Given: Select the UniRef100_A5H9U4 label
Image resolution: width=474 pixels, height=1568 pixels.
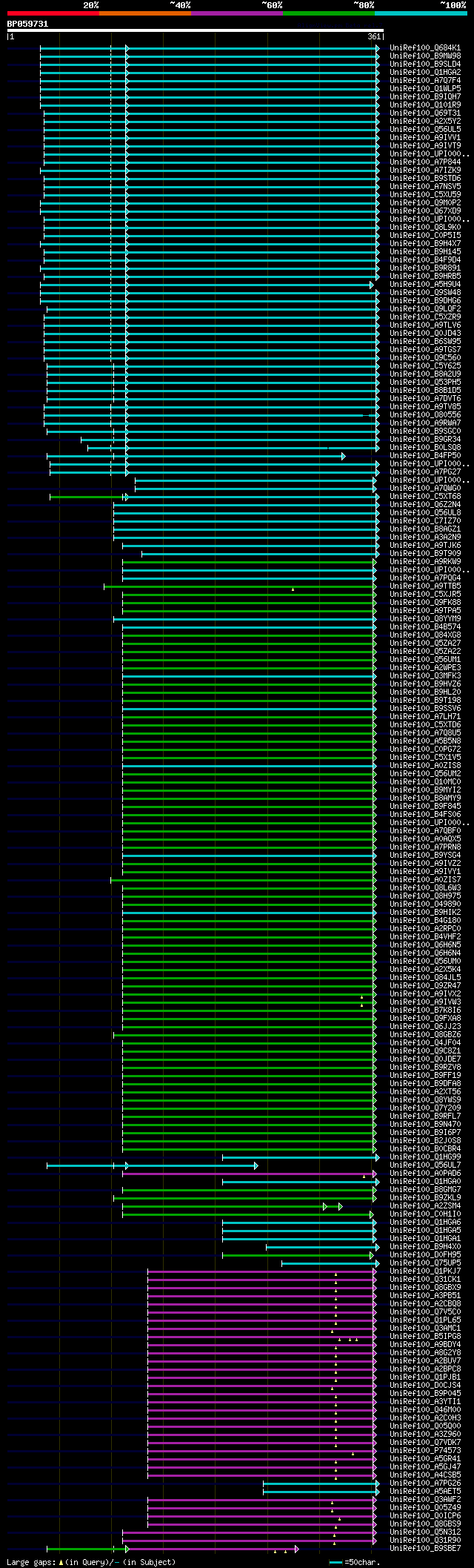Looking at the screenshot, I should pos(425,284).
